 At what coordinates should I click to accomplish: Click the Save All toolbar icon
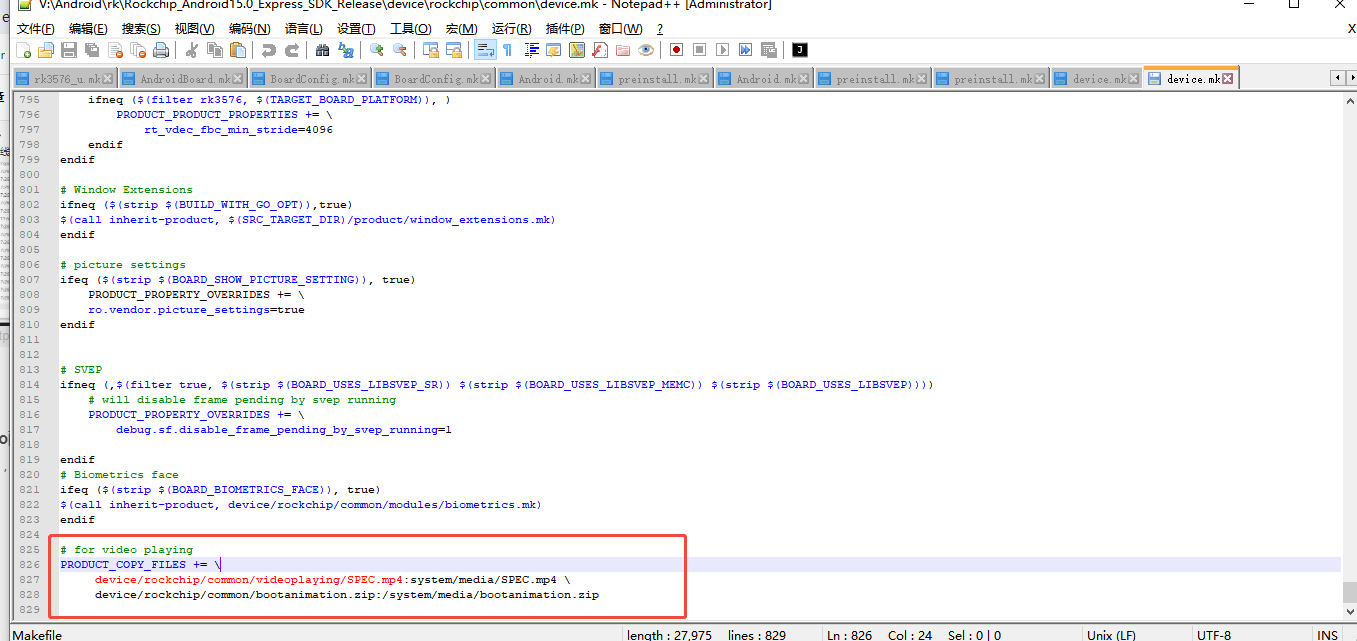92,50
